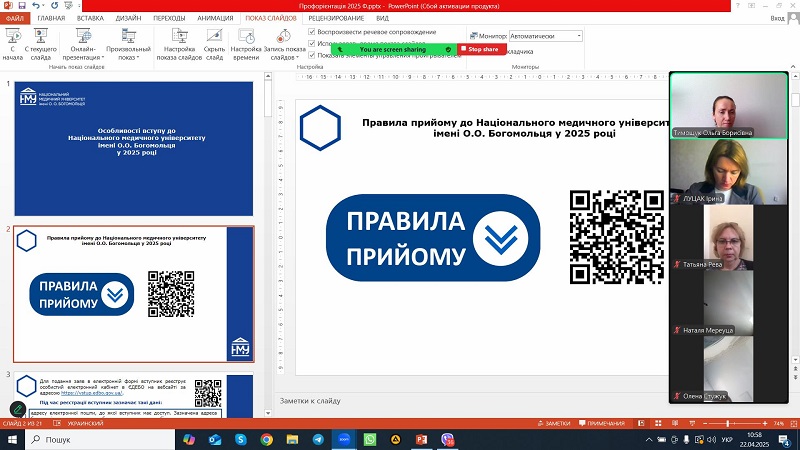Open WhatsApp from the taskbar

pyautogui.click(x=370, y=439)
